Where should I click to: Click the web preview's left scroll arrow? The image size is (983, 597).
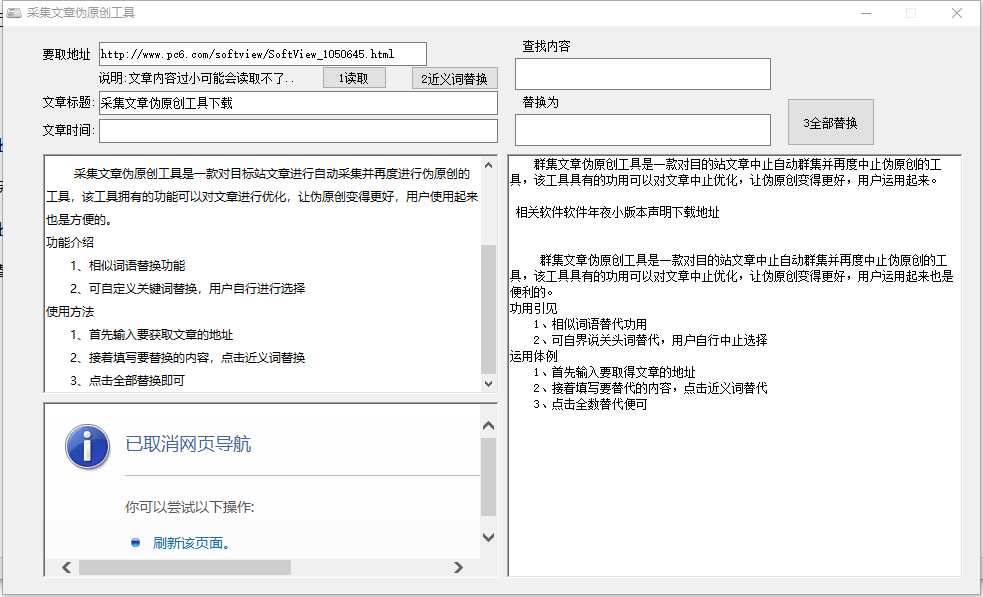point(67,567)
